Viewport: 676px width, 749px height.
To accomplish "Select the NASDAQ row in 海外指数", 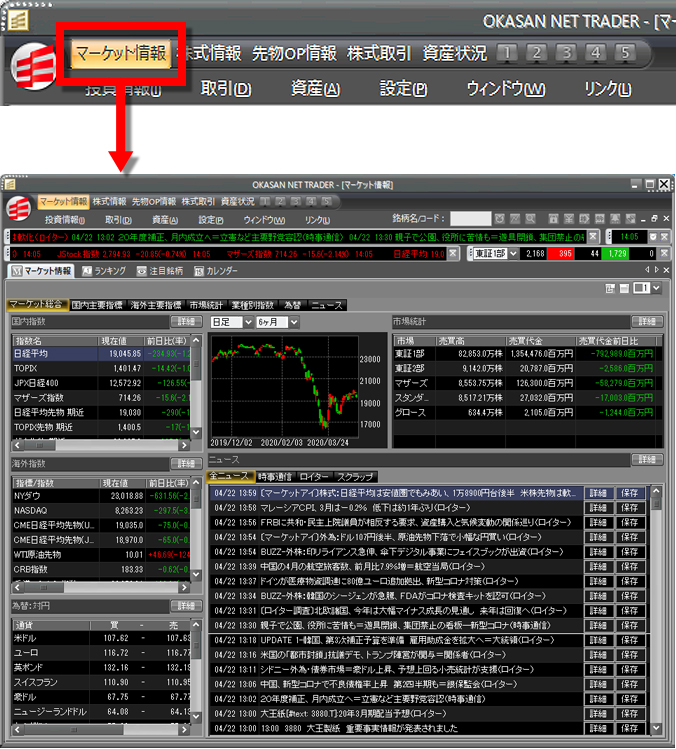I will pyautogui.click(x=101, y=511).
